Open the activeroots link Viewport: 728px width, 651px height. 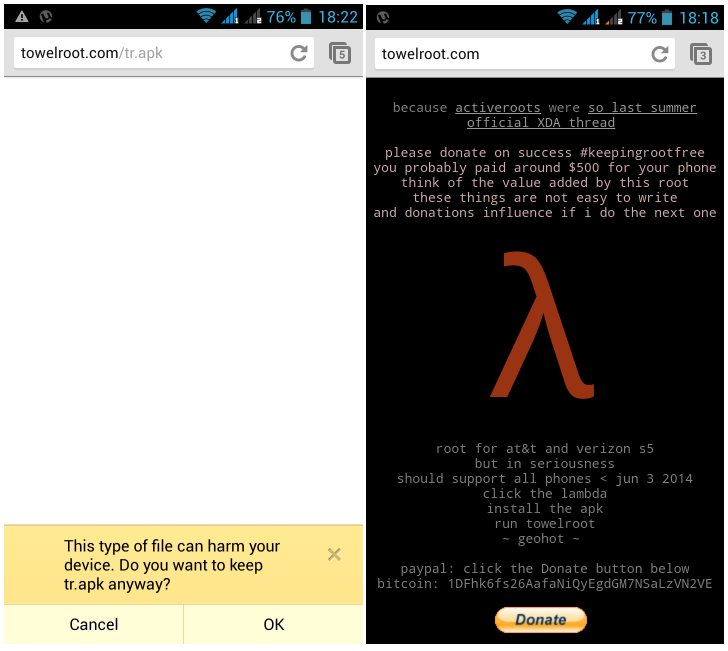click(498, 108)
